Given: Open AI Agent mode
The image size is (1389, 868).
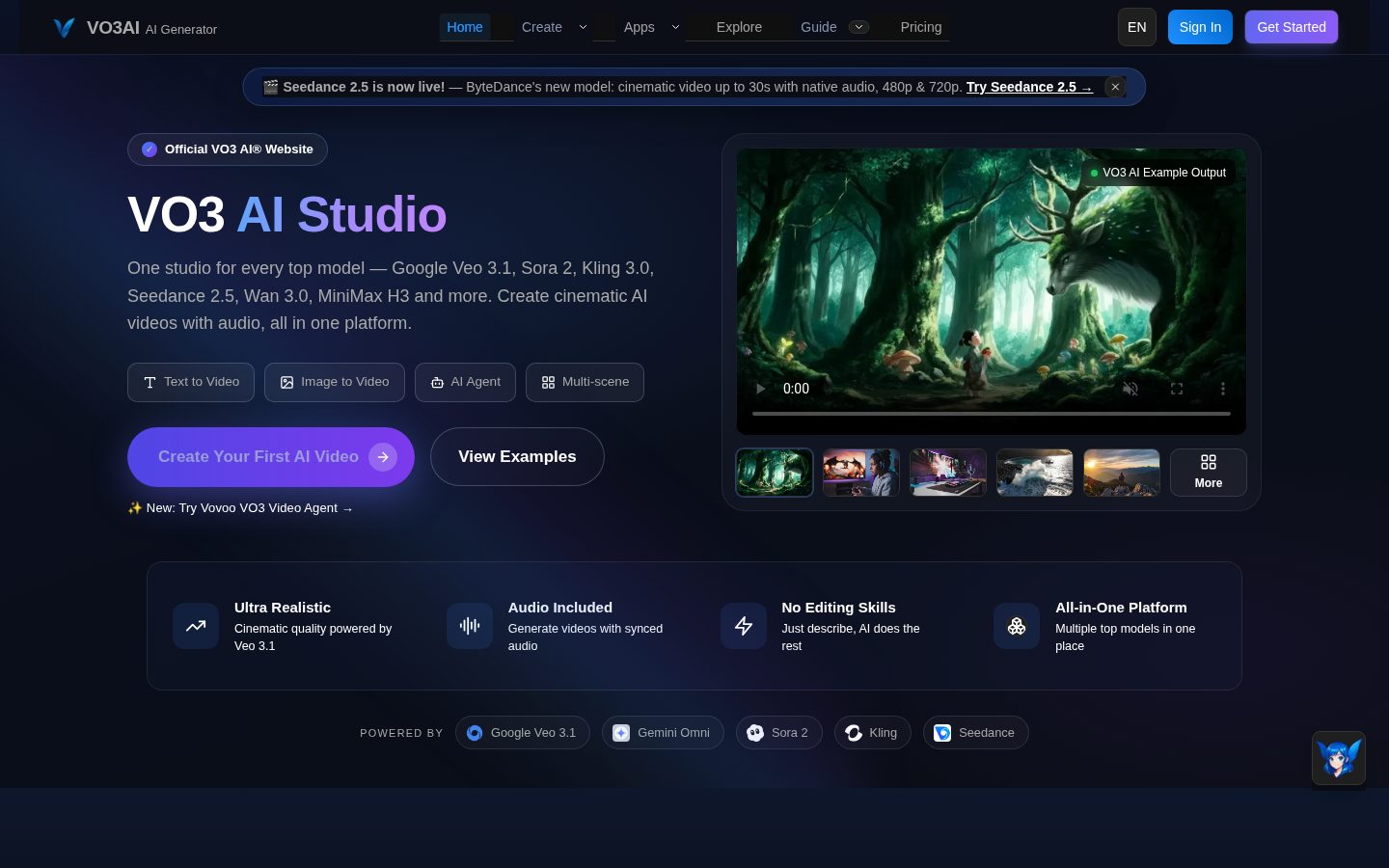Looking at the screenshot, I should (x=465, y=382).
